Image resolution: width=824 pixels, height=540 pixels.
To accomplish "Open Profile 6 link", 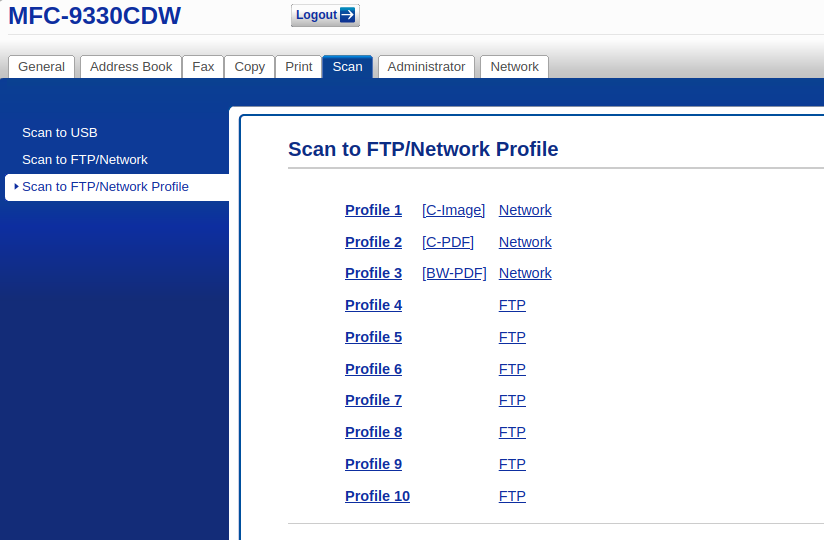I will pyautogui.click(x=374, y=369).
